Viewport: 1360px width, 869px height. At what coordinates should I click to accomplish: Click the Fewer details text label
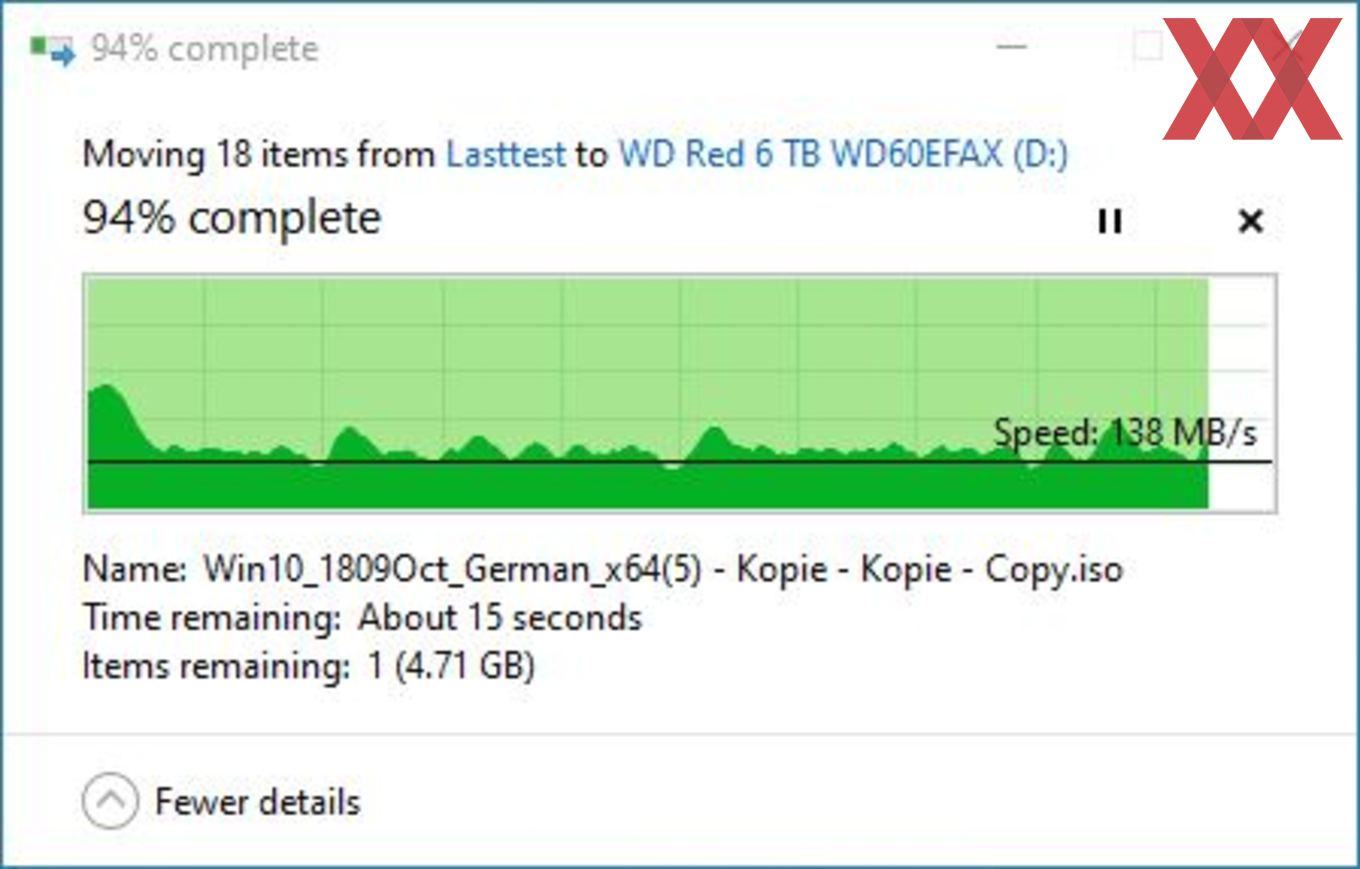(x=257, y=802)
